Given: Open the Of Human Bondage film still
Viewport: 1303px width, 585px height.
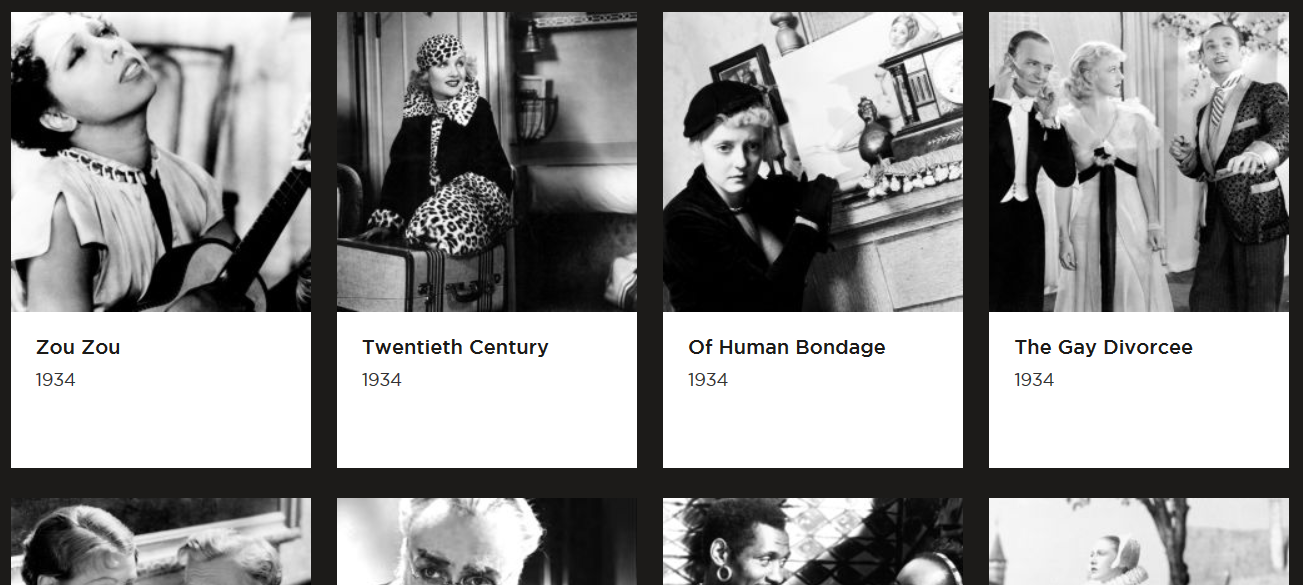Looking at the screenshot, I should 813,162.
